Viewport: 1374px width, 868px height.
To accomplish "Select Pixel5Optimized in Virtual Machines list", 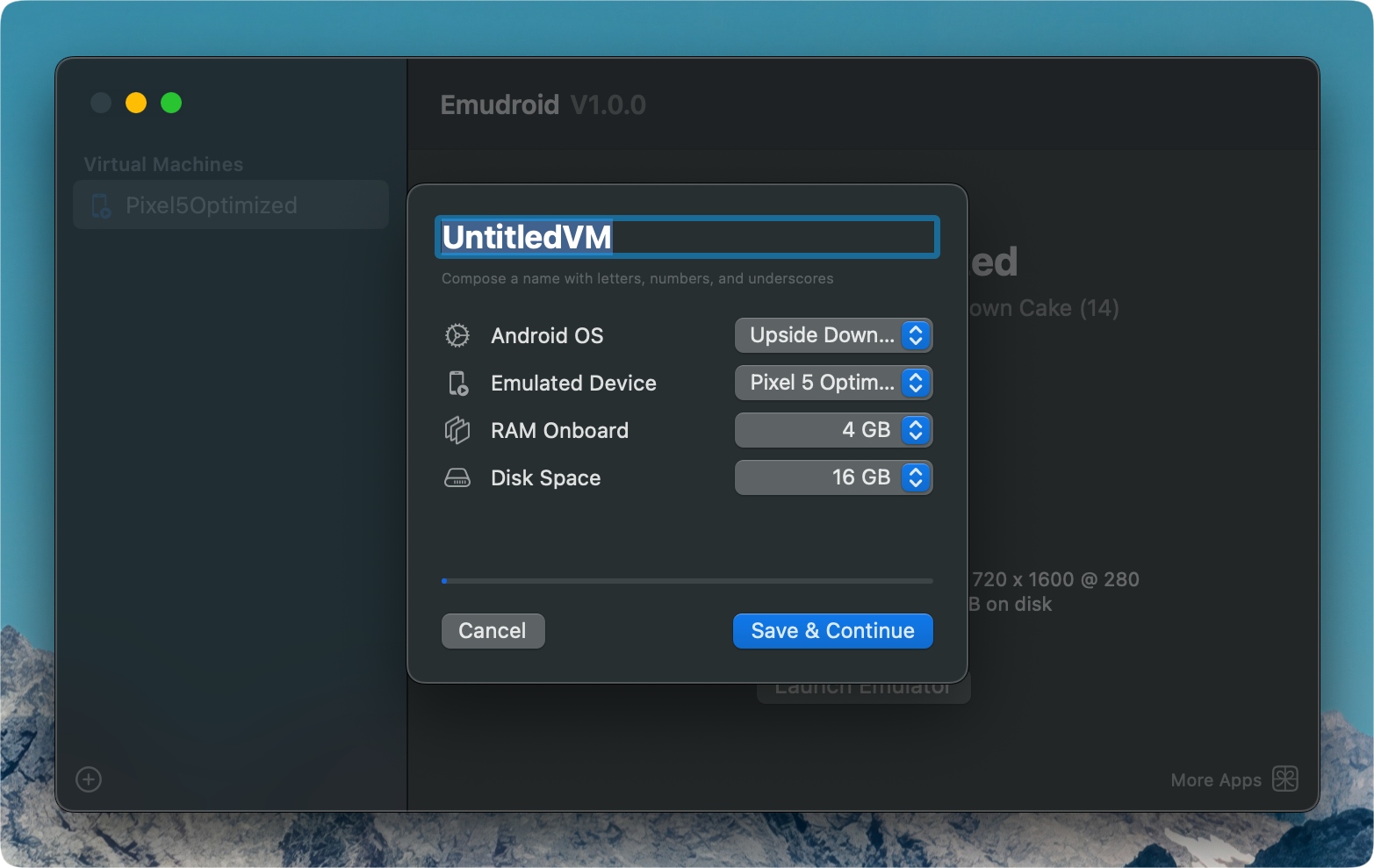I will pyautogui.click(x=231, y=204).
